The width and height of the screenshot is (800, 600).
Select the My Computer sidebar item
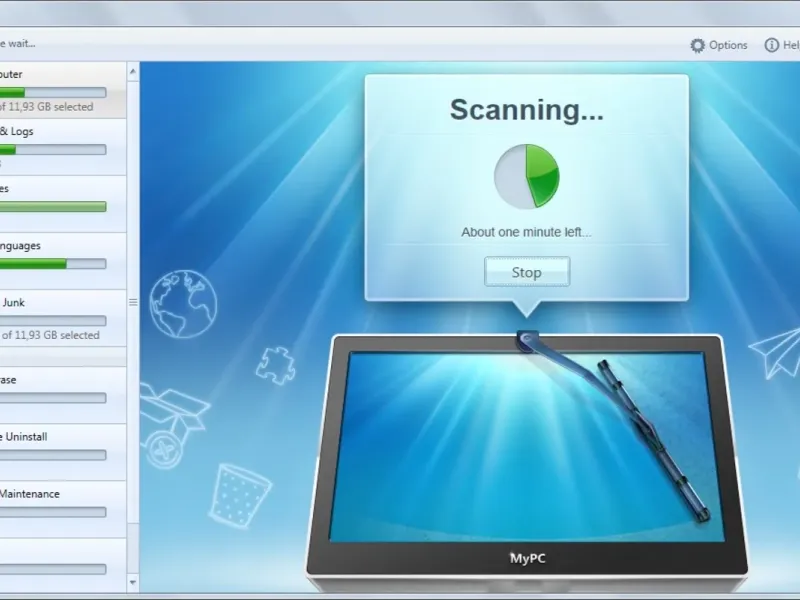click(63, 90)
